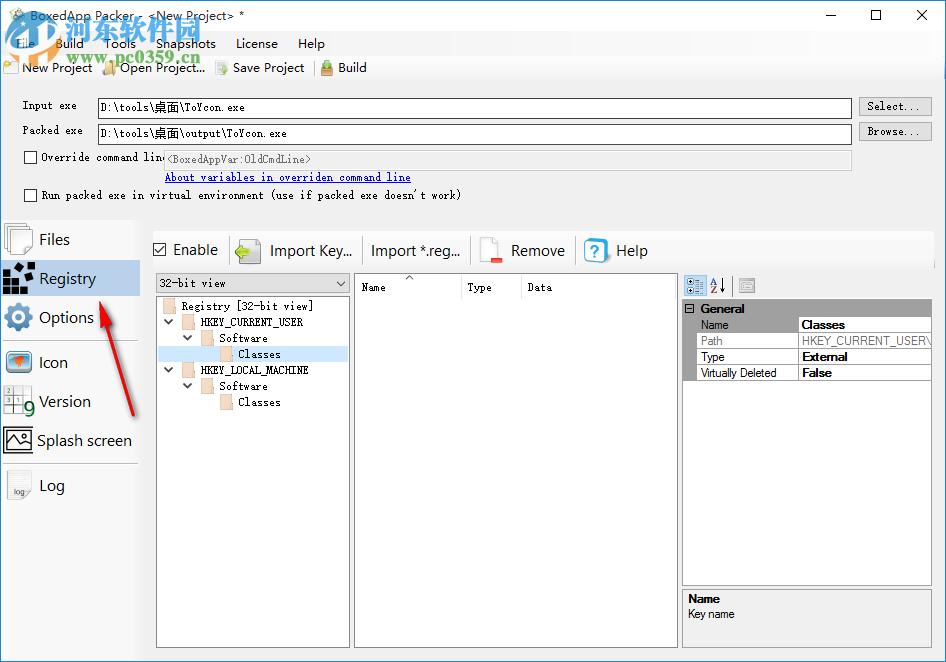Click the Remove key icon
The width and height of the screenshot is (946, 662).
pyautogui.click(x=490, y=250)
